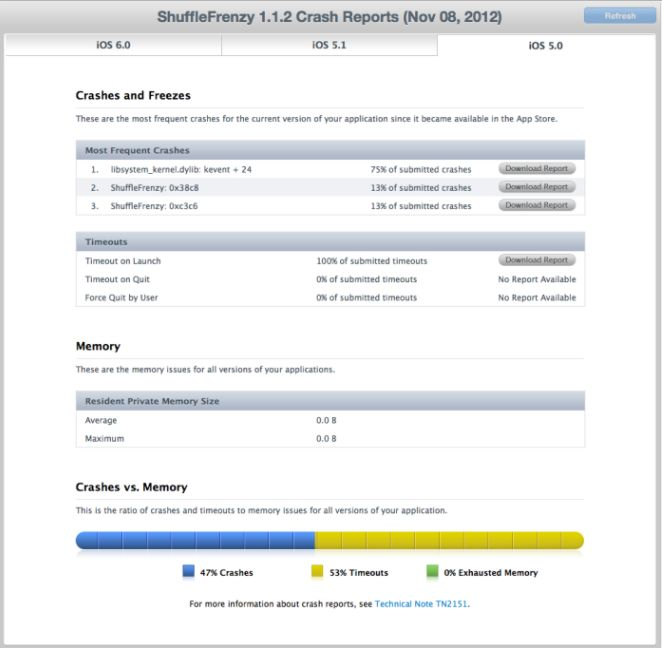Click the yellow Timeouts legend swatch
The width and height of the screenshot is (662, 648).
[317, 571]
